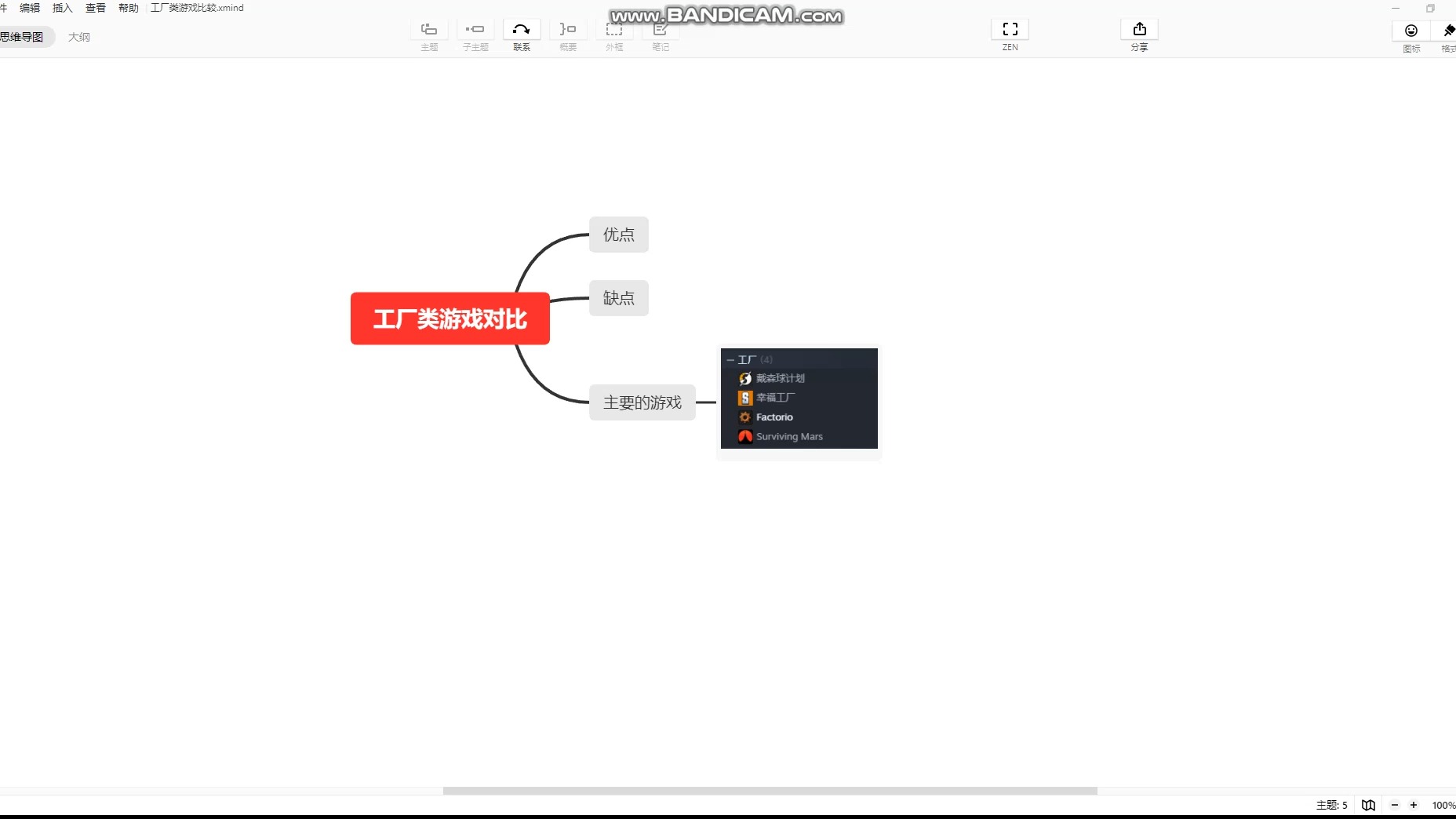
Task: Zoom in with the plus button
Action: coord(1414,805)
